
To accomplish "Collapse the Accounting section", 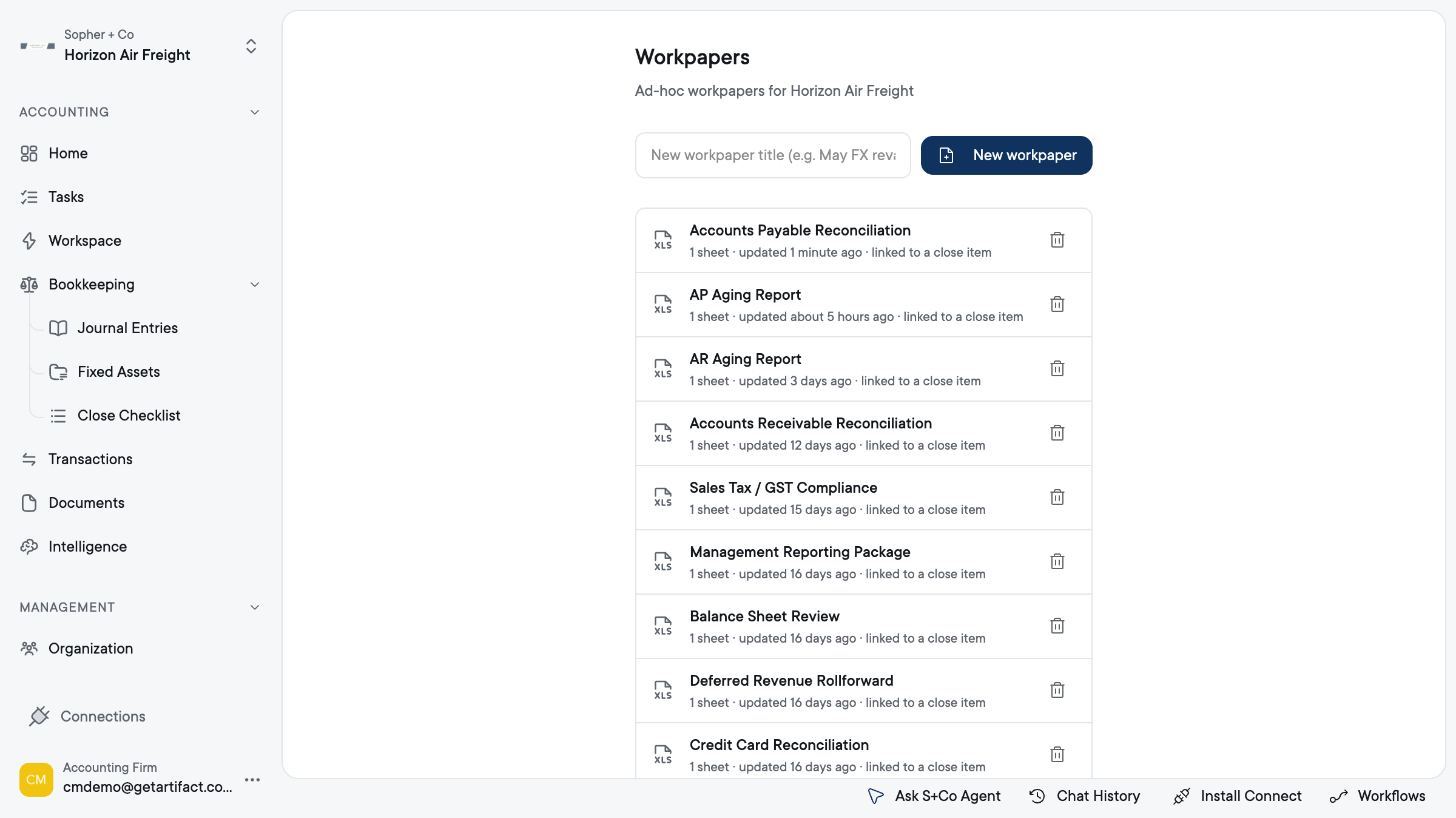I will (255, 112).
